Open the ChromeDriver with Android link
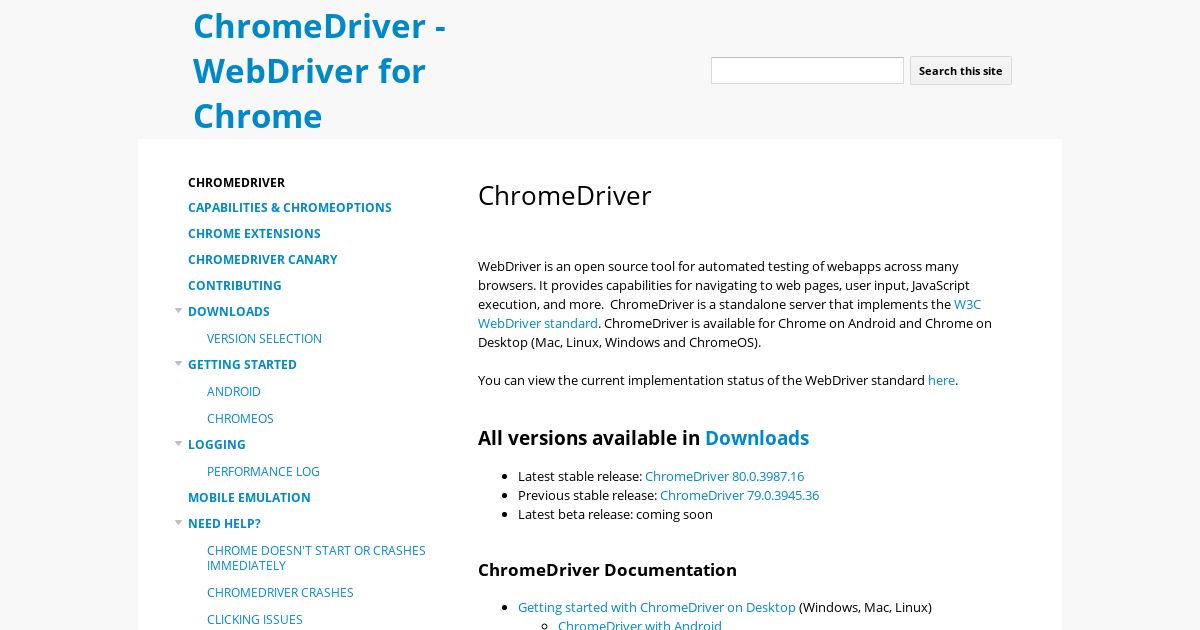Image resolution: width=1200 pixels, height=630 pixels. [640, 625]
